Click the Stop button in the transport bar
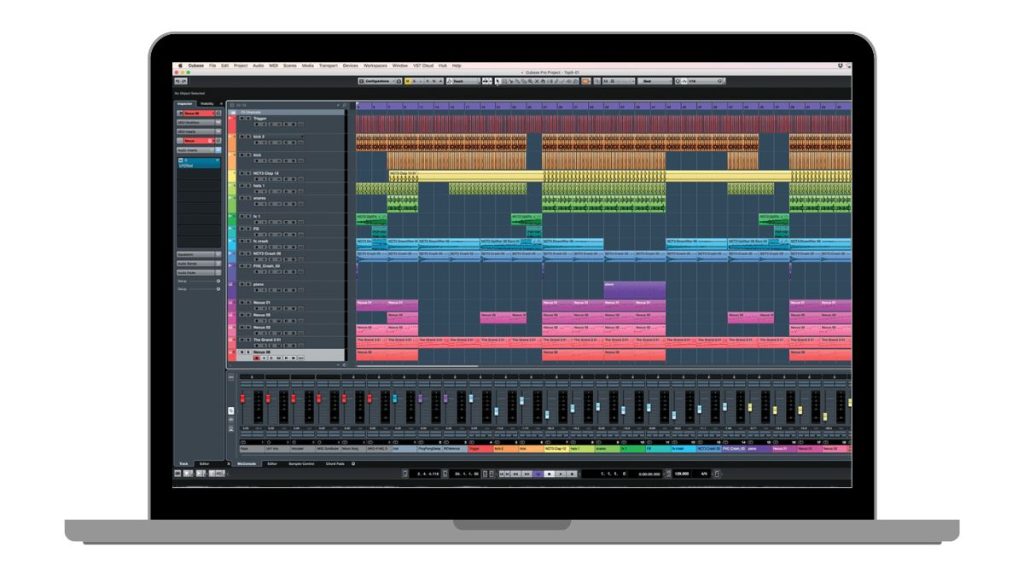The image size is (1024, 576). point(549,473)
